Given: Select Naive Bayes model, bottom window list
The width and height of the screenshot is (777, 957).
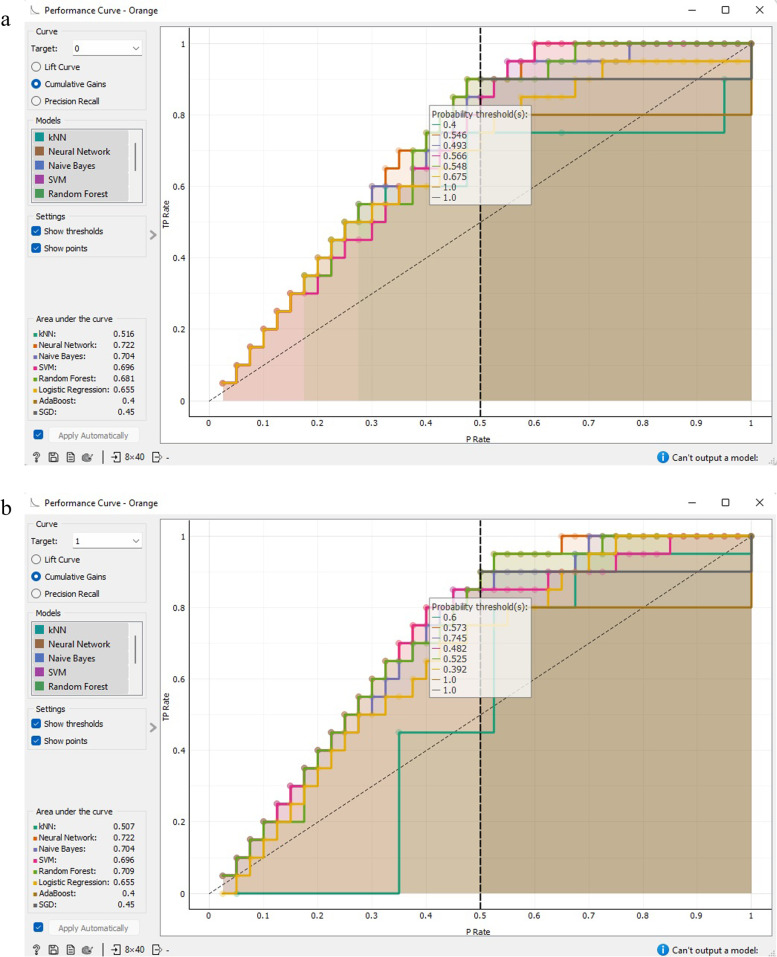Looking at the screenshot, I should [x=80, y=658].
